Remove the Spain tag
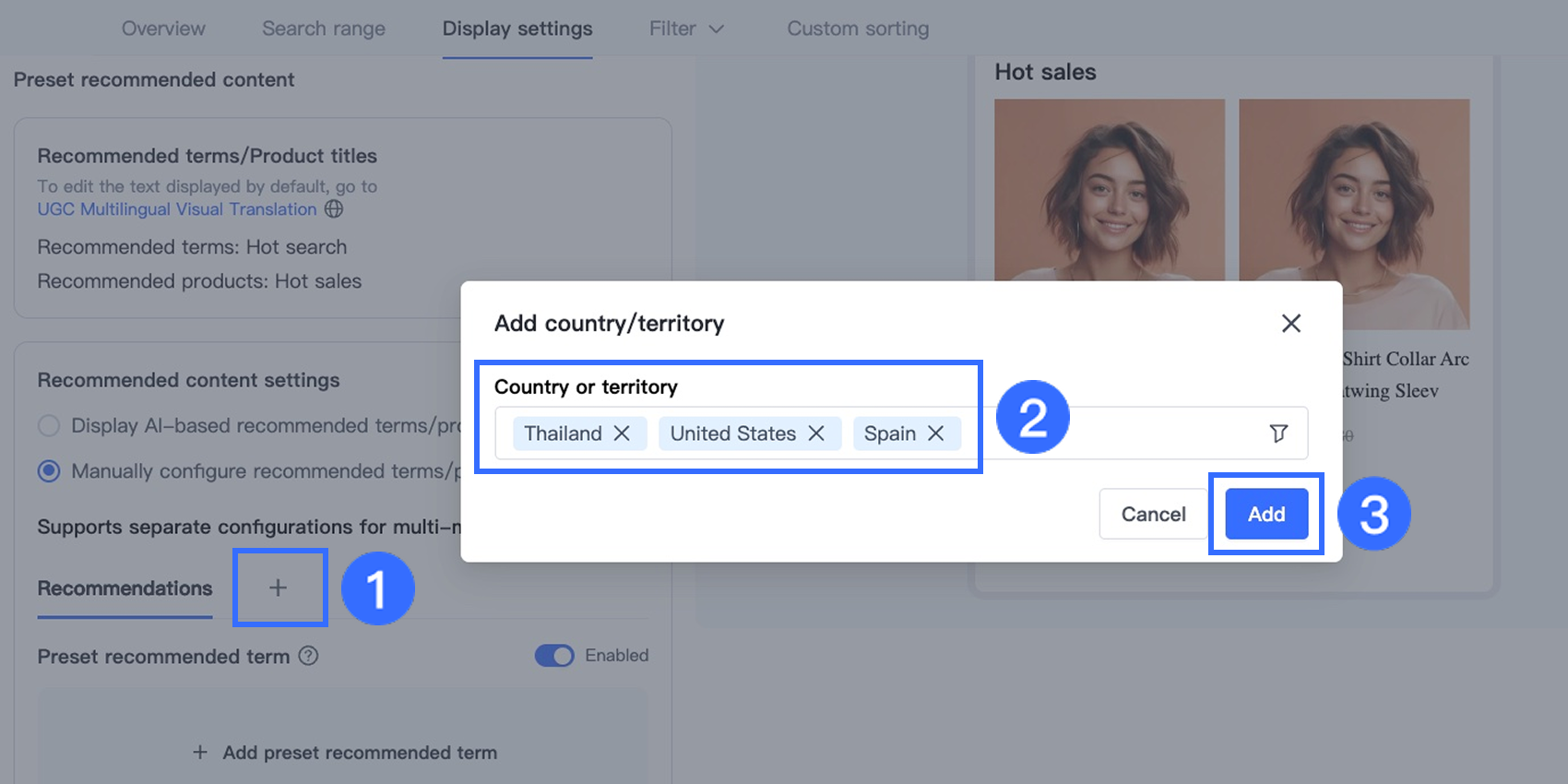The width and height of the screenshot is (1568, 784). tap(935, 434)
